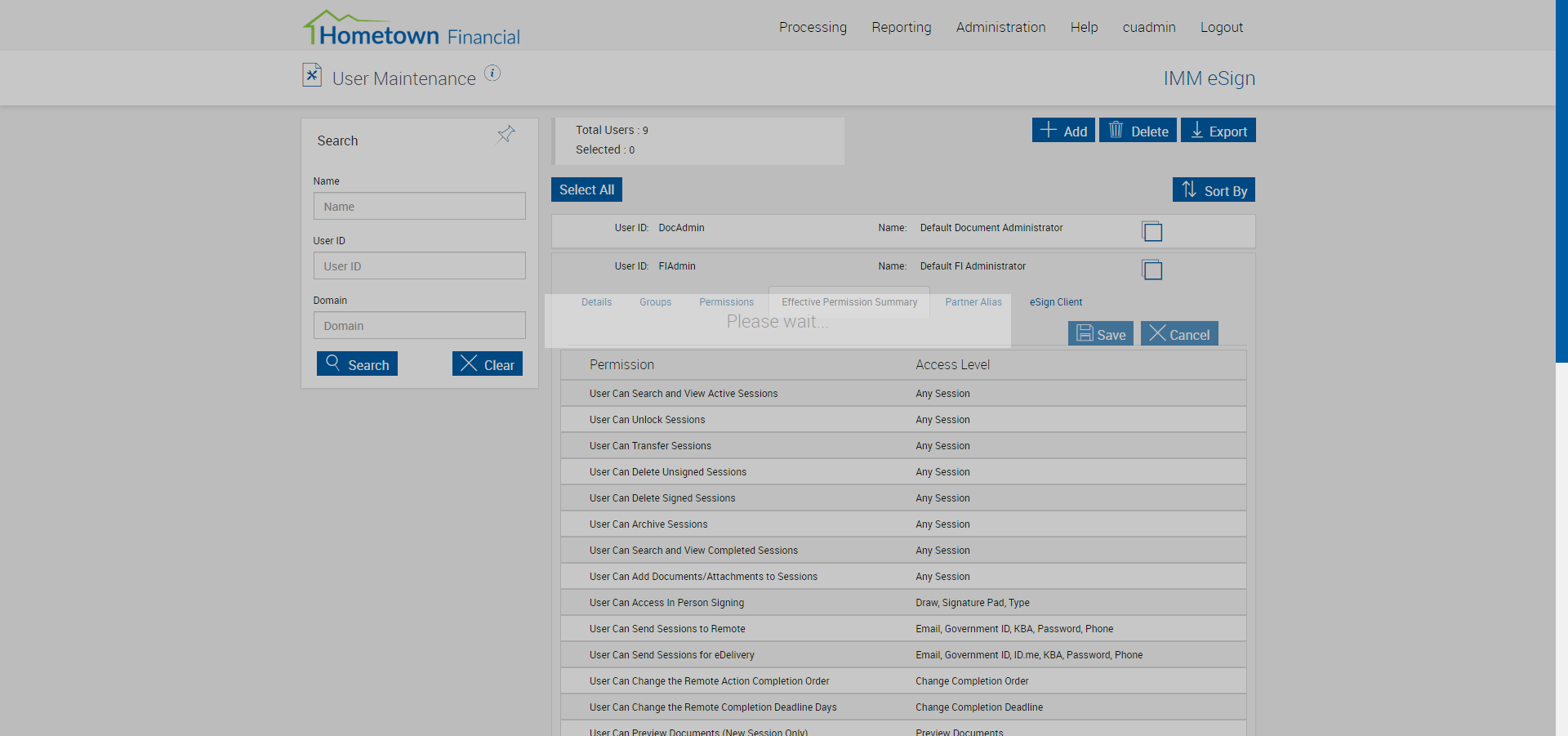Open the cuadmin account menu

(1149, 27)
